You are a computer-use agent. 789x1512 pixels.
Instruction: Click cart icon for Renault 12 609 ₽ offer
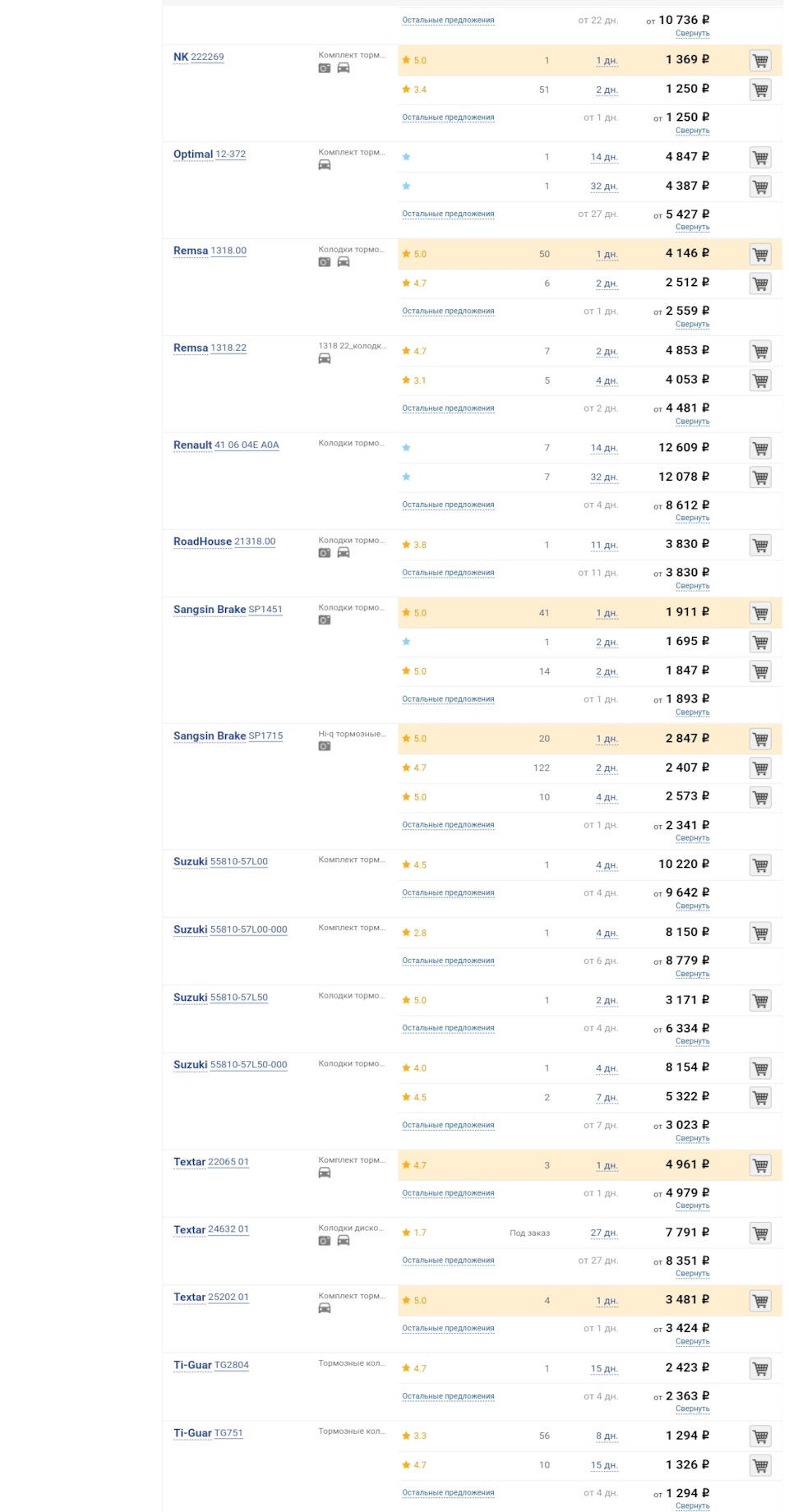click(760, 449)
